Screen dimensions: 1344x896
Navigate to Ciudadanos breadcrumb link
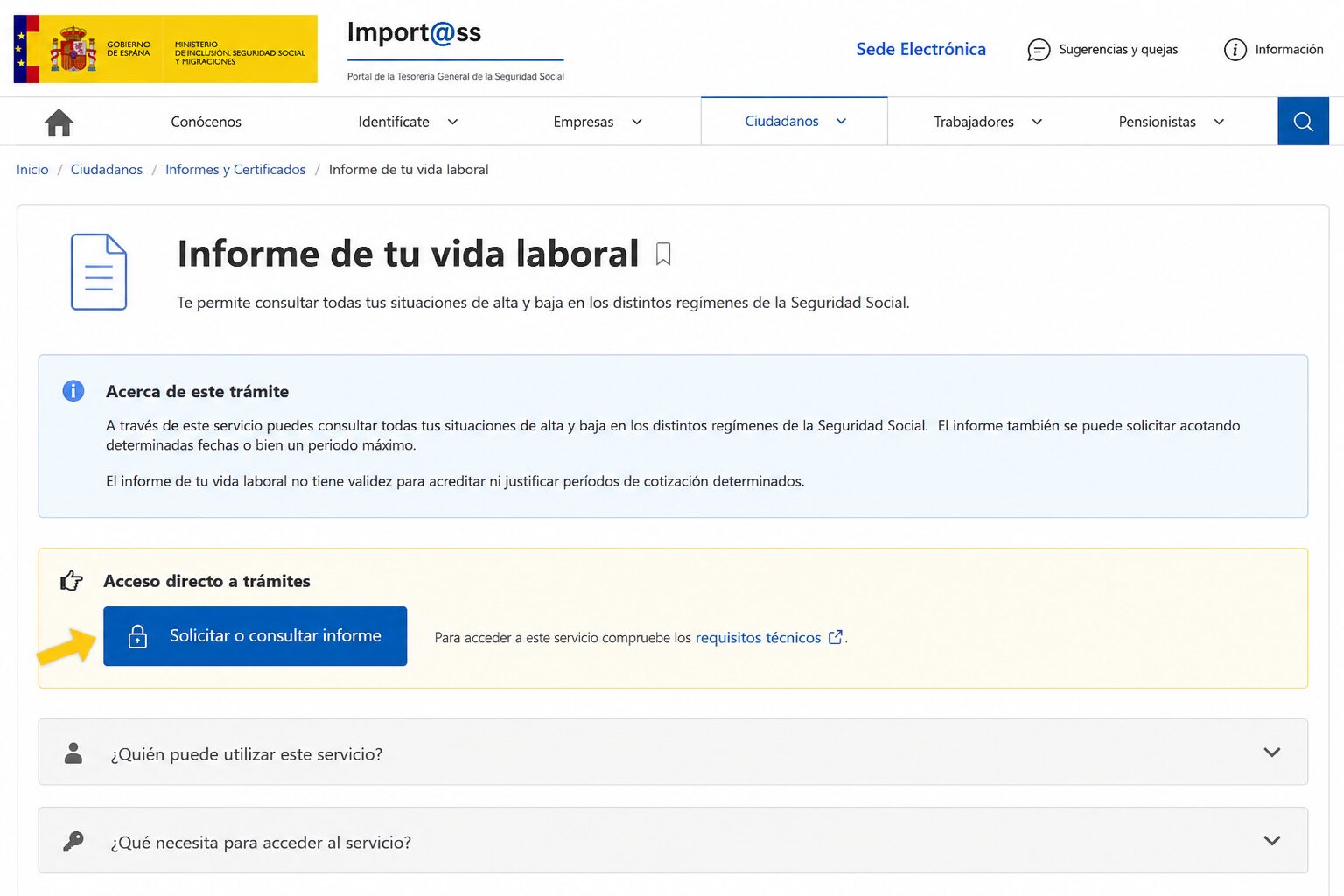(x=107, y=169)
